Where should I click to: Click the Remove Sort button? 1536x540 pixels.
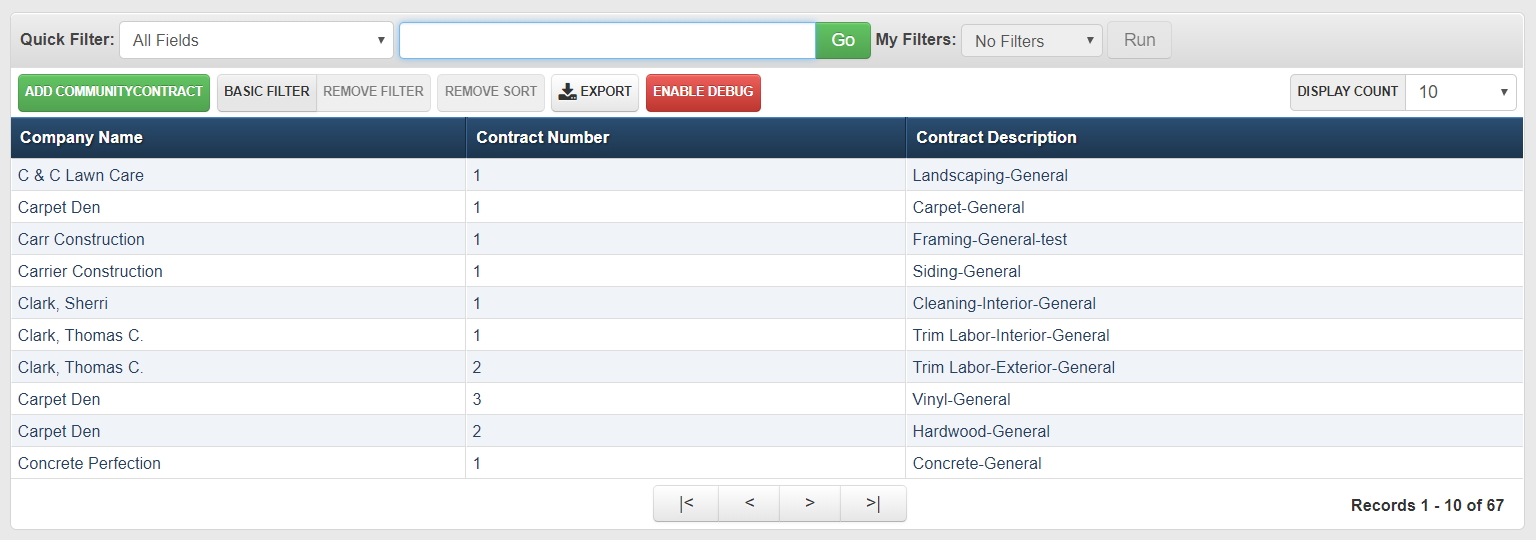pos(491,92)
